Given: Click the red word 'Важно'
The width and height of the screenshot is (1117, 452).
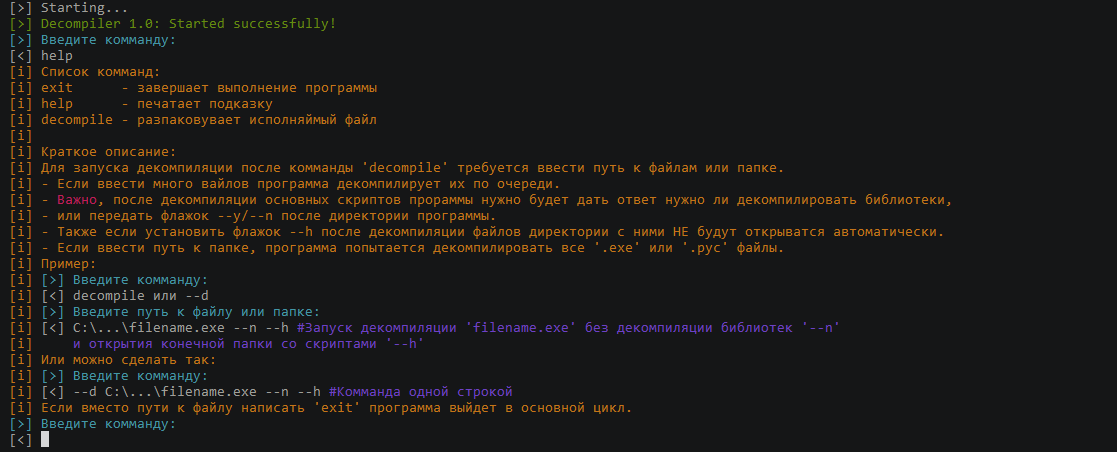Looking at the screenshot, I should tap(77, 200).
